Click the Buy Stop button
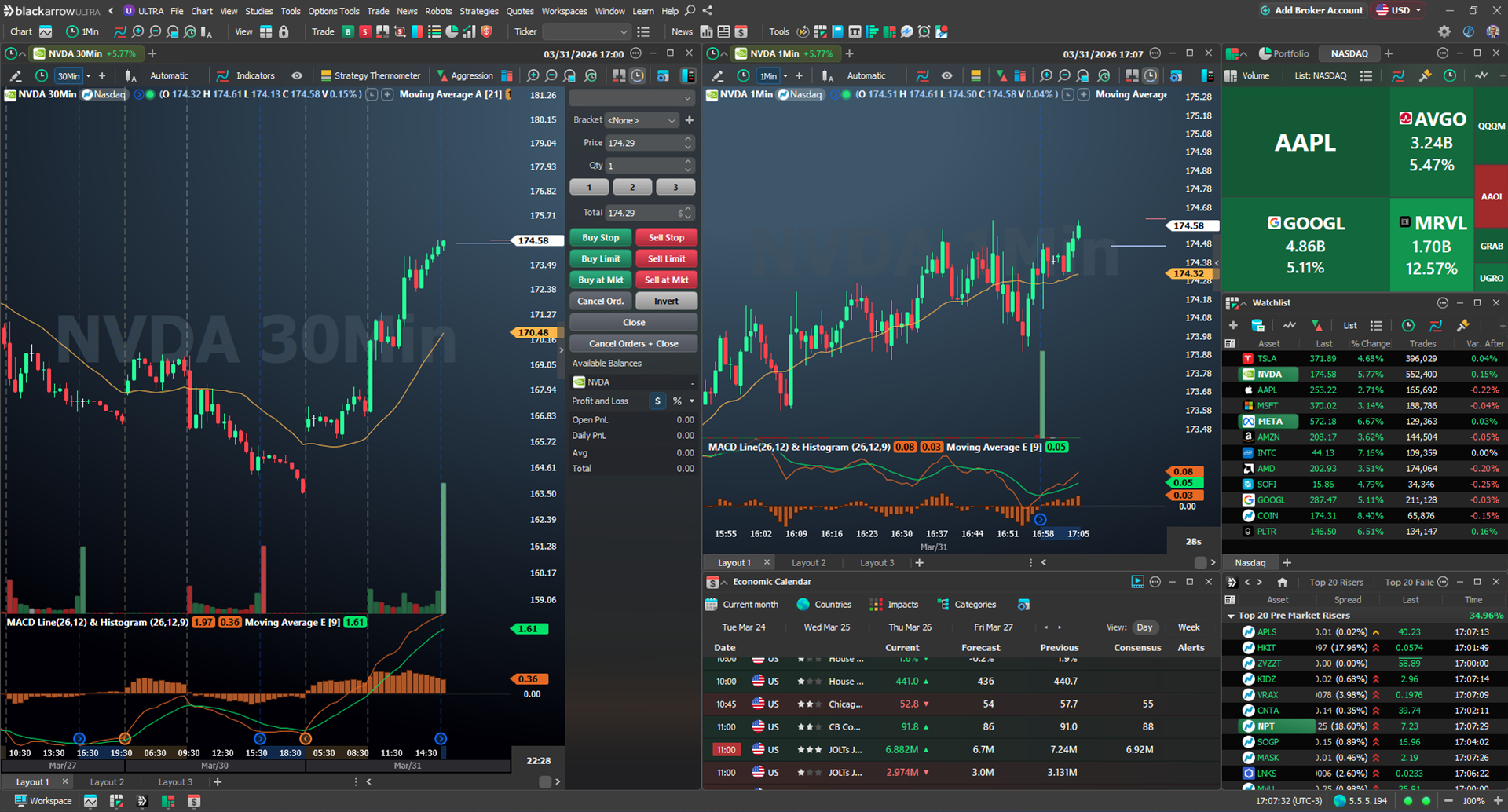Screen dimensions: 1508x812 (601, 238)
